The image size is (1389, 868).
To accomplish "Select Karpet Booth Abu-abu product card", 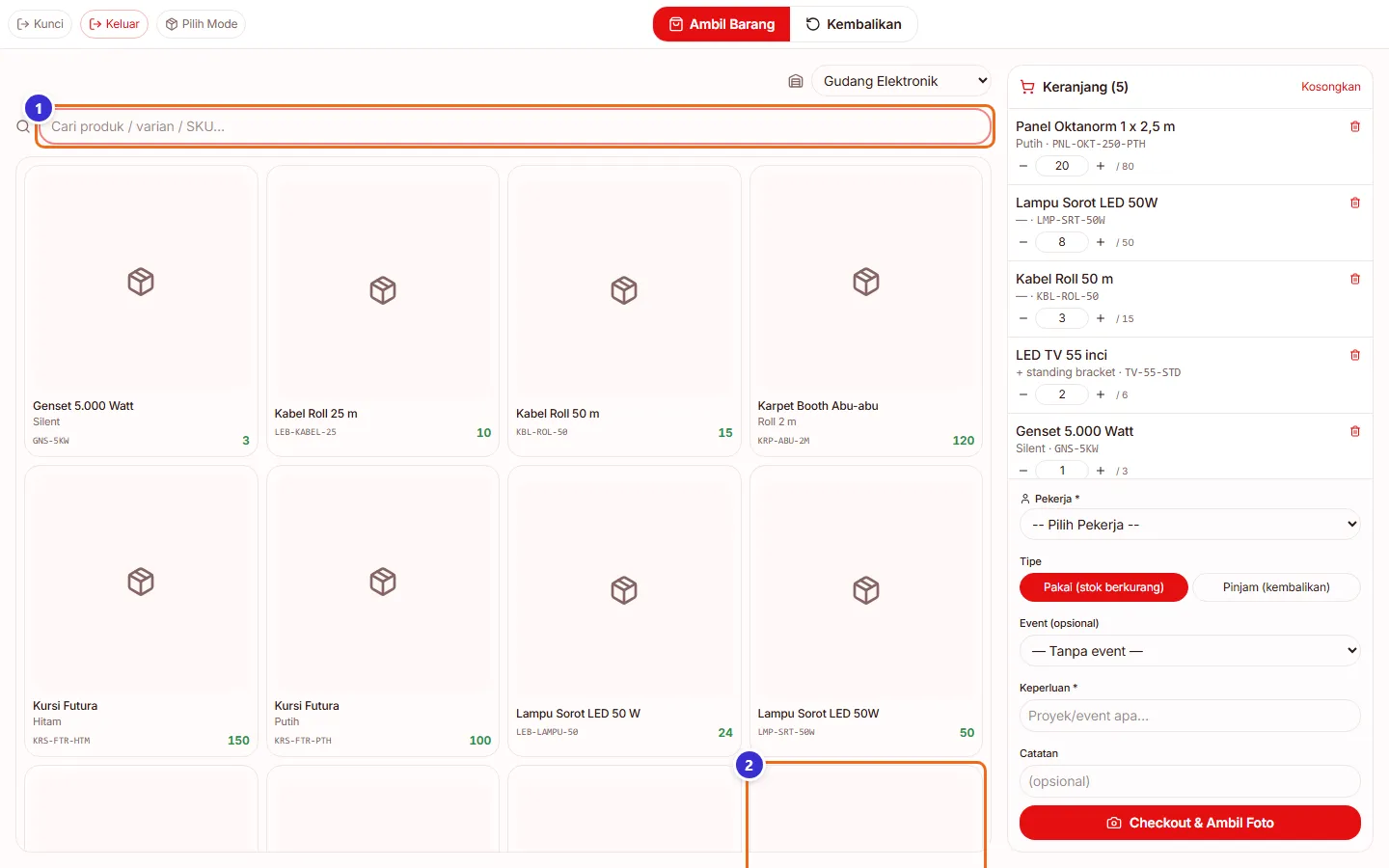I will [866, 311].
